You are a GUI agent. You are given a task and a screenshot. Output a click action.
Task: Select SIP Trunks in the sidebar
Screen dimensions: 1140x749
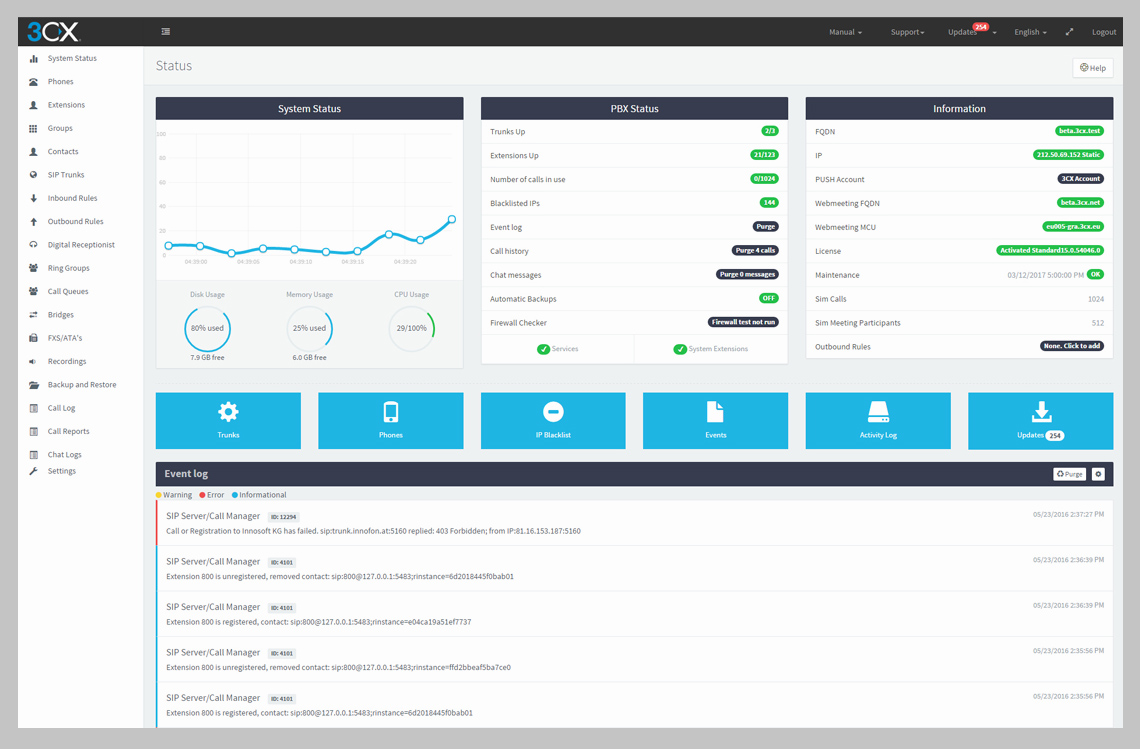[66, 175]
